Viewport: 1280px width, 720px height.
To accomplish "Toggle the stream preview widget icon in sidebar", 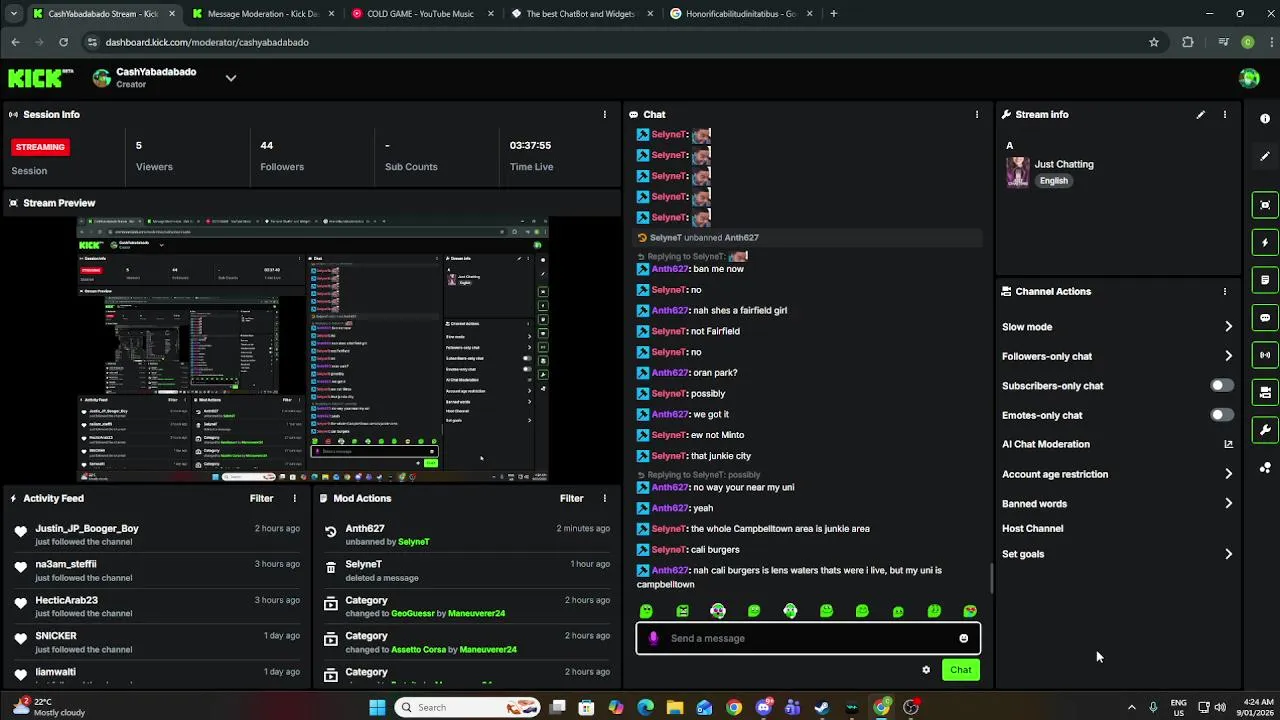I will click(x=1265, y=205).
